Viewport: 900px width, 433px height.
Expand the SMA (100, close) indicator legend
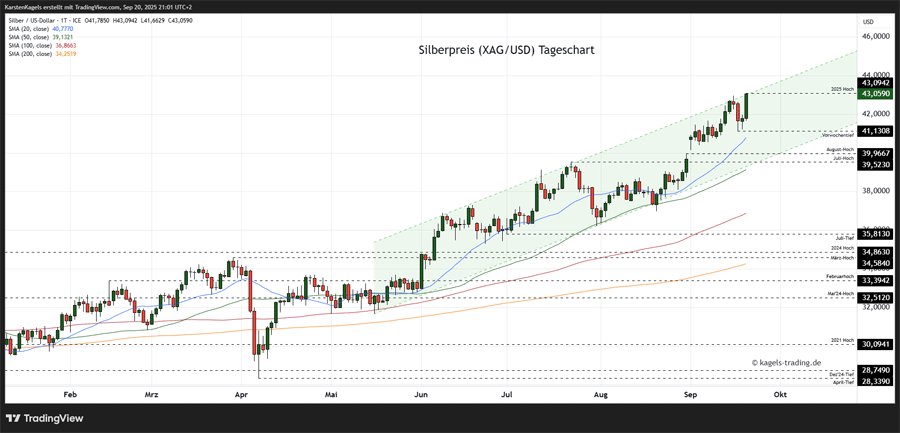click(28, 45)
